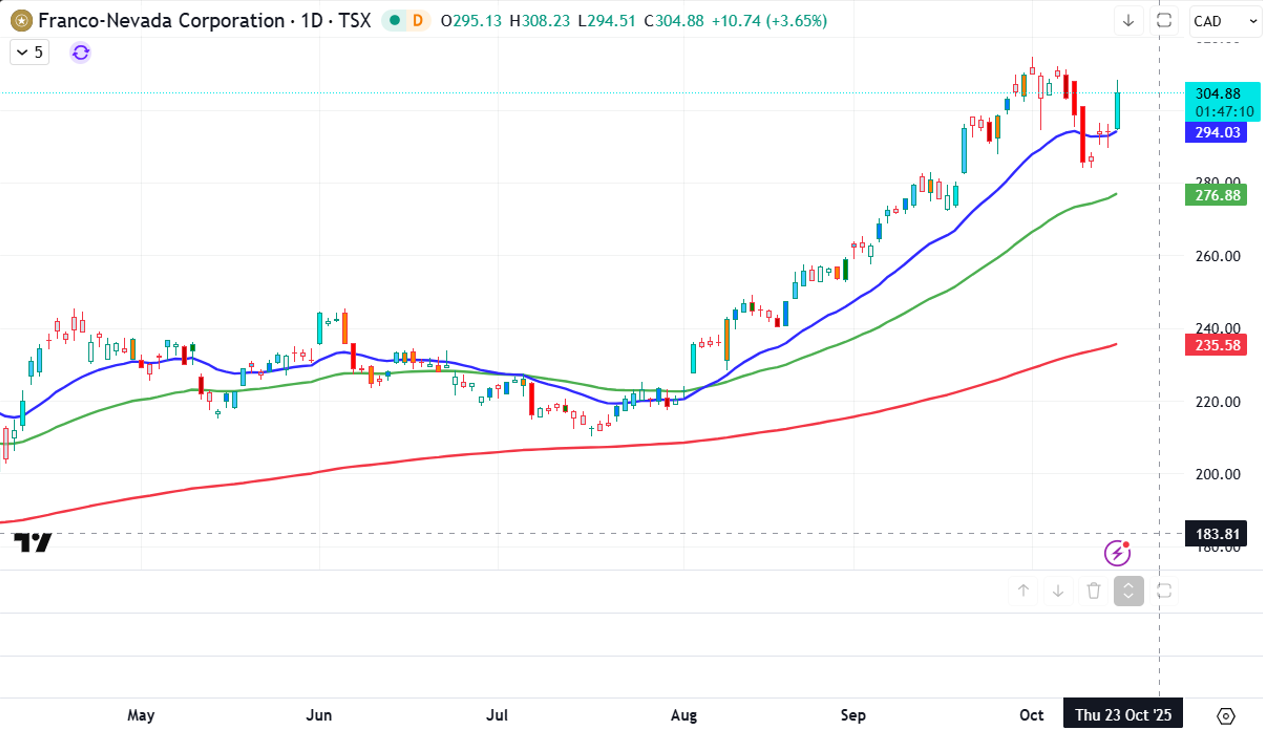This screenshot has width=1263, height=746.
Task: Click the purple refresh indicator icon
Action: pos(81,53)
